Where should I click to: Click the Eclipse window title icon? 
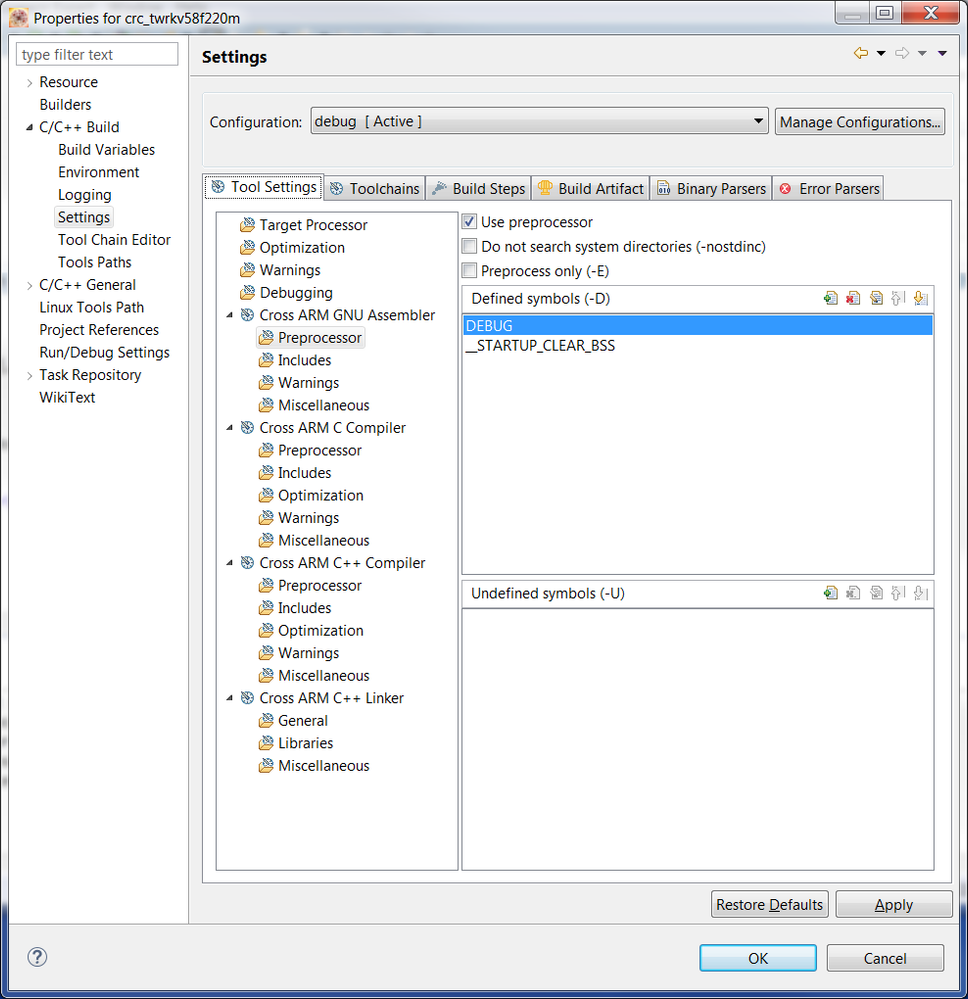coord(18,18)
